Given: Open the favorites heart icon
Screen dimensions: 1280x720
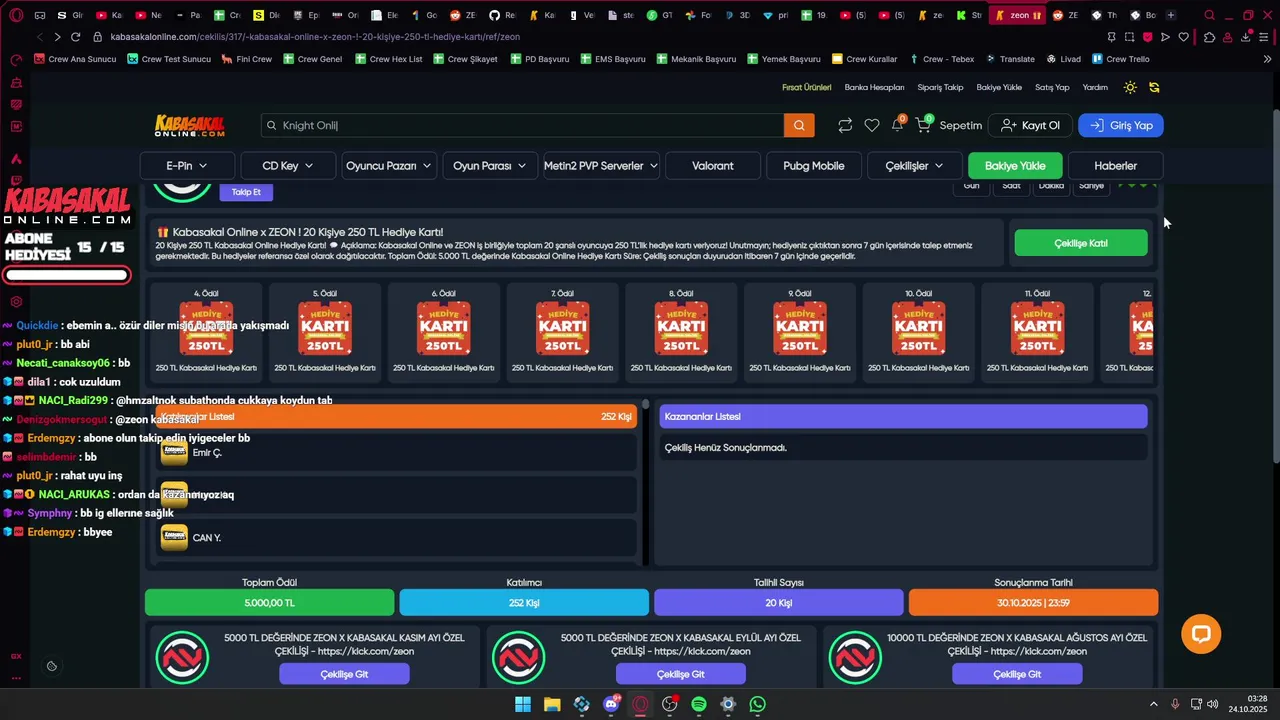Looking at the screenshot, I should pyautogui.click(x=872, y=125).
